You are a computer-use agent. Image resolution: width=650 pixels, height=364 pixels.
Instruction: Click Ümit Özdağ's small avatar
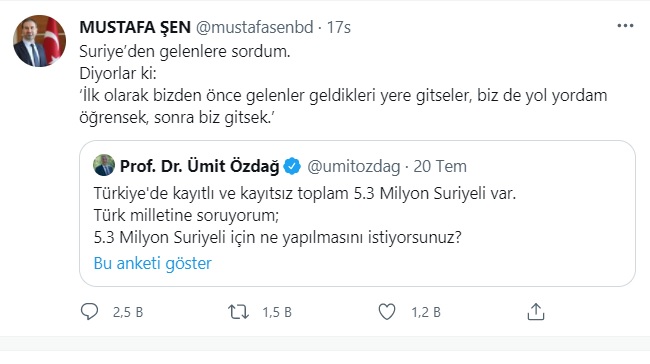tap(104, 165)
